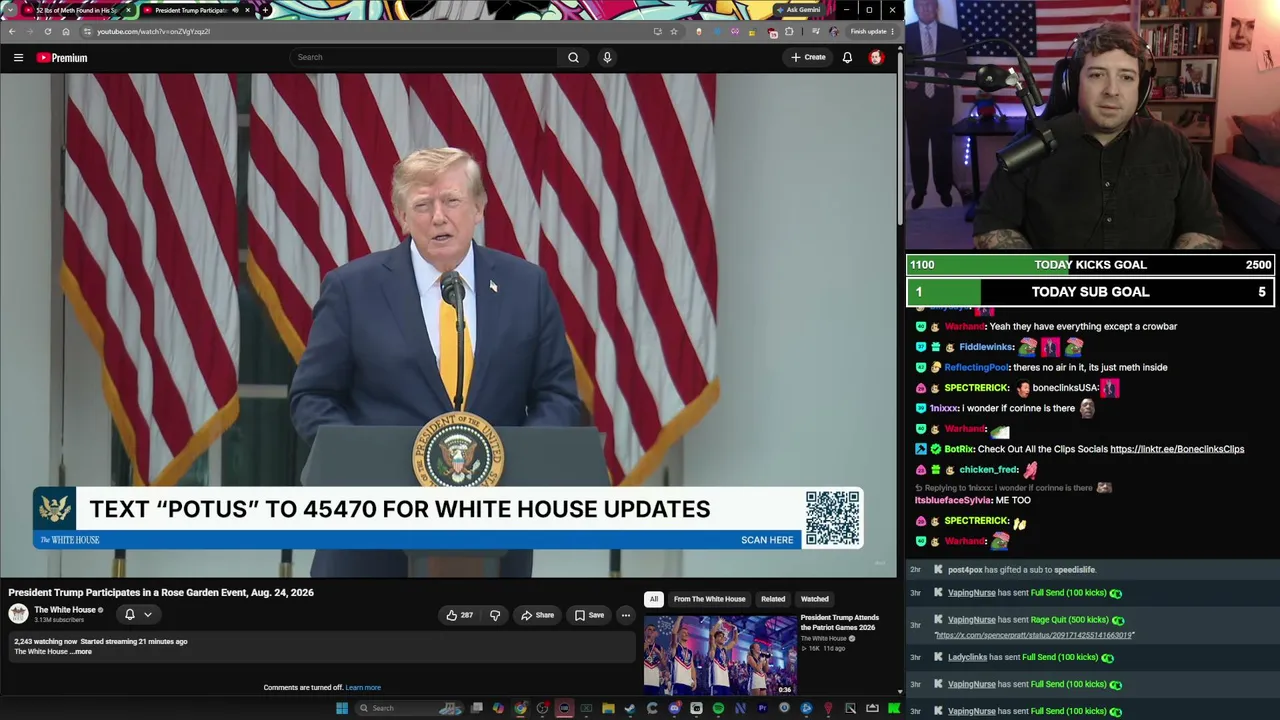Open Premiere Pro from the taskbar
The width and height of the screenshot is (1280, 720).
tap(762, 709)
